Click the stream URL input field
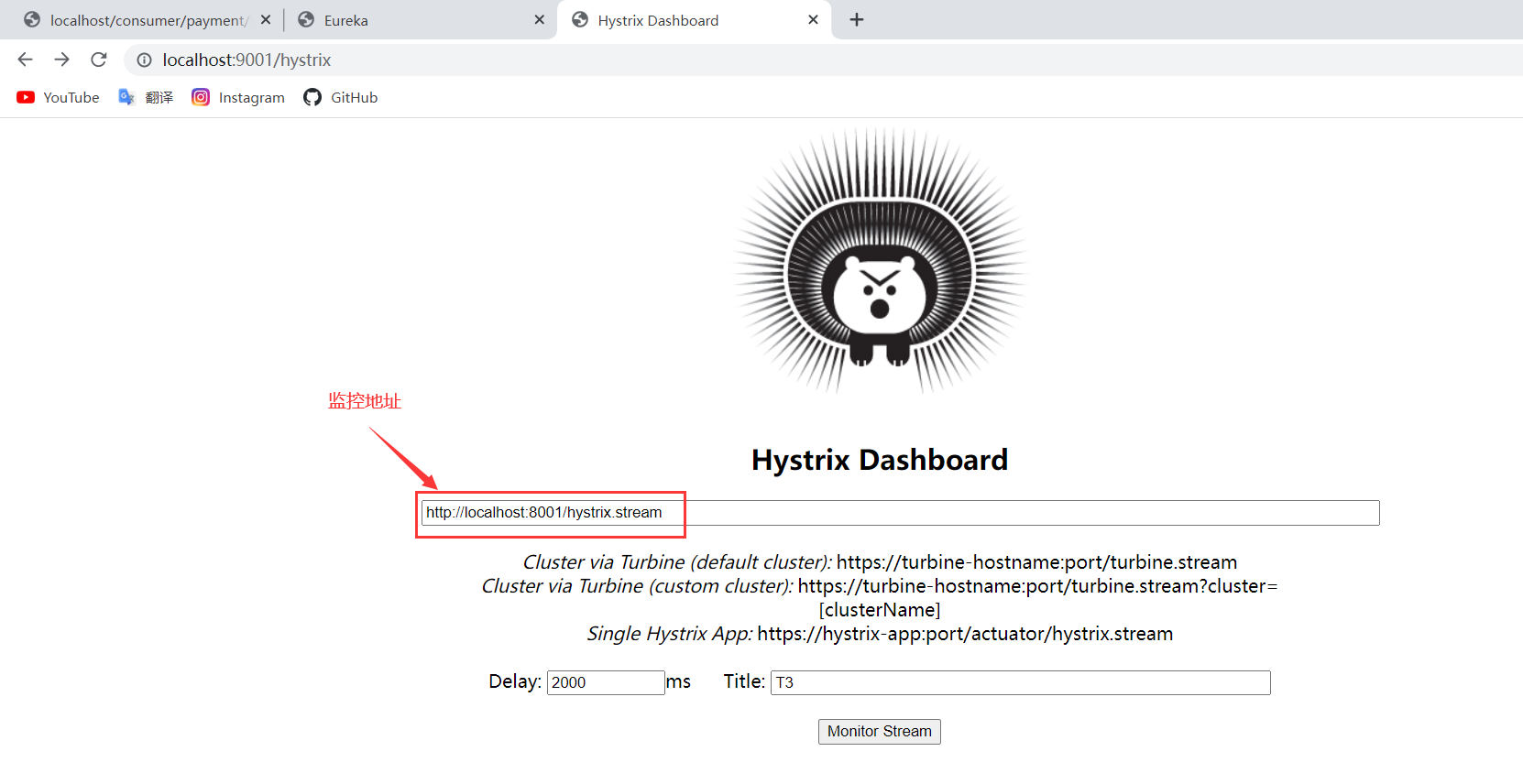The height and width of the screenshot is (784, 1523). tap(901, 513)
